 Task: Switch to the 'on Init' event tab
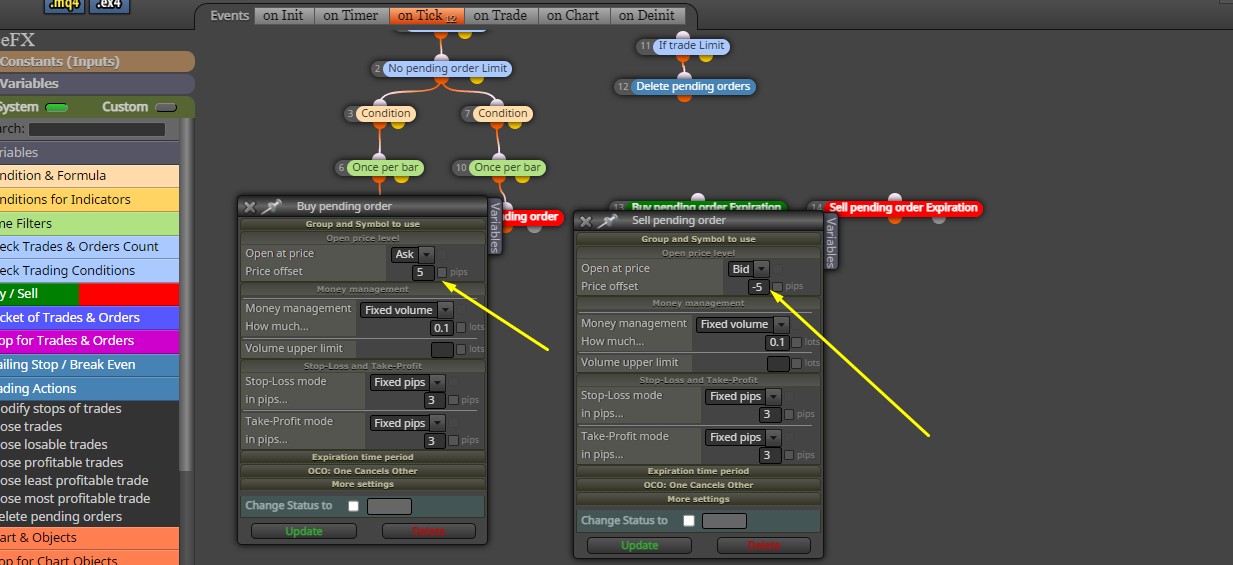[284, 16]
